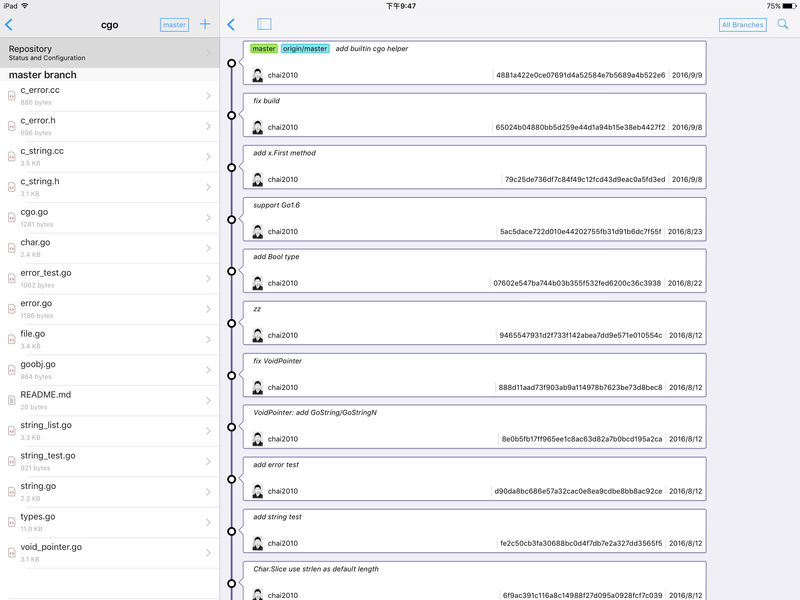The height and width of the screenshot is (600, 800).
Task: Tap the battery indicator in status bar
Action: coord(789,6)
